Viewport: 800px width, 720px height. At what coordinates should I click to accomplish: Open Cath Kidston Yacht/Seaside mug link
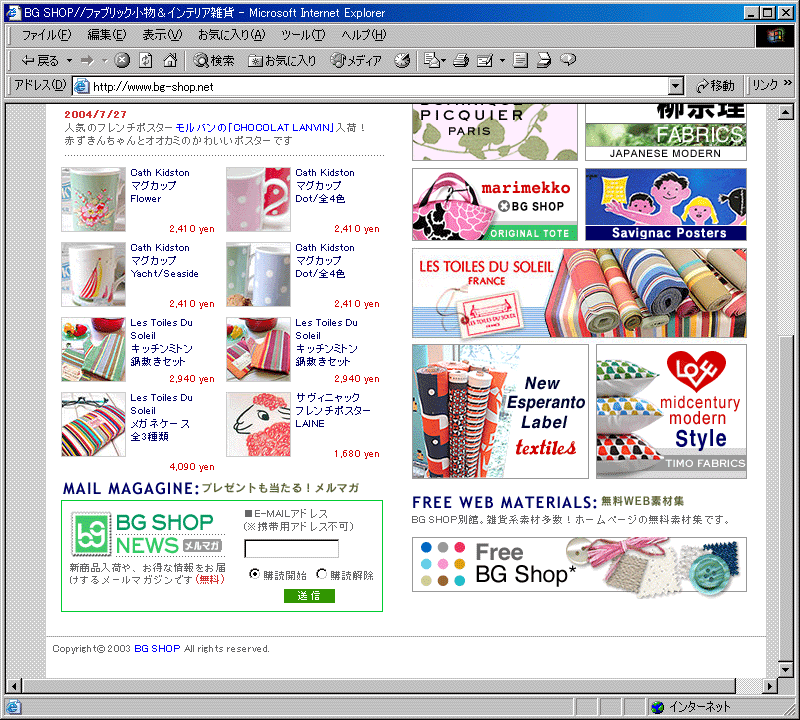click(x=164, y=260)
